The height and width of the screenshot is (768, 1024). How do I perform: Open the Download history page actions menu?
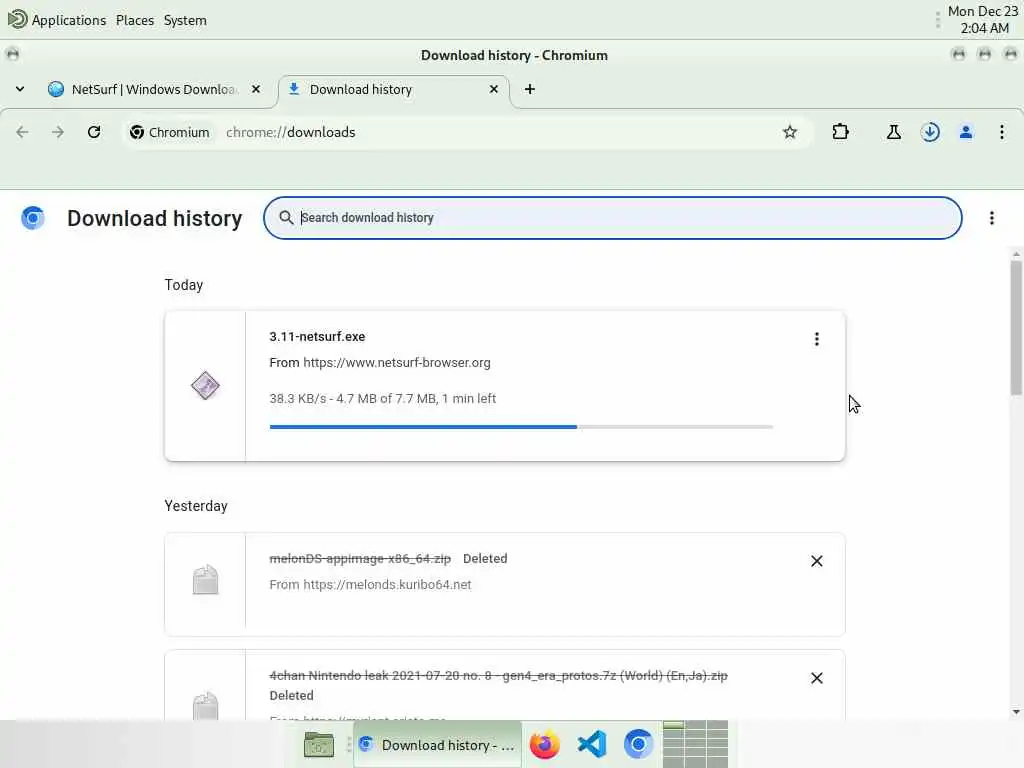coord(991,218)
